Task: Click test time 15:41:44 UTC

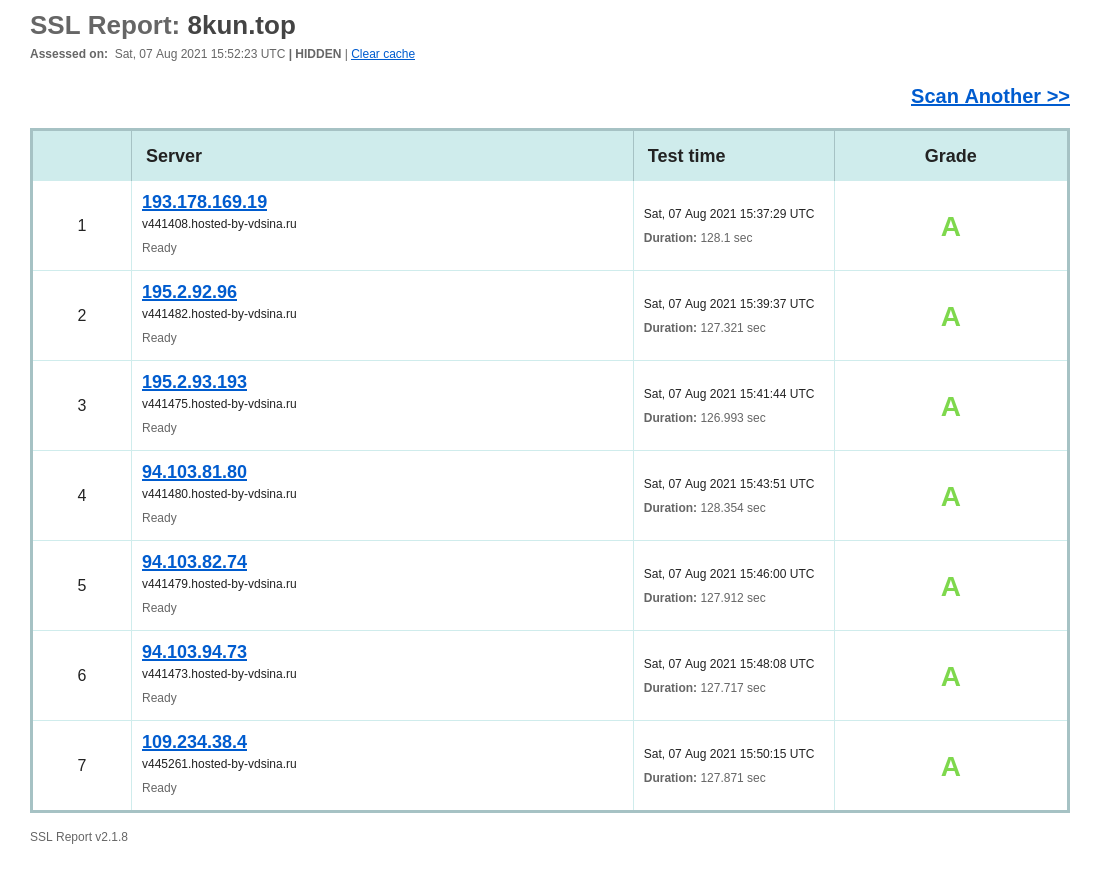Action: pyautogui.click(x=729, y=393)
